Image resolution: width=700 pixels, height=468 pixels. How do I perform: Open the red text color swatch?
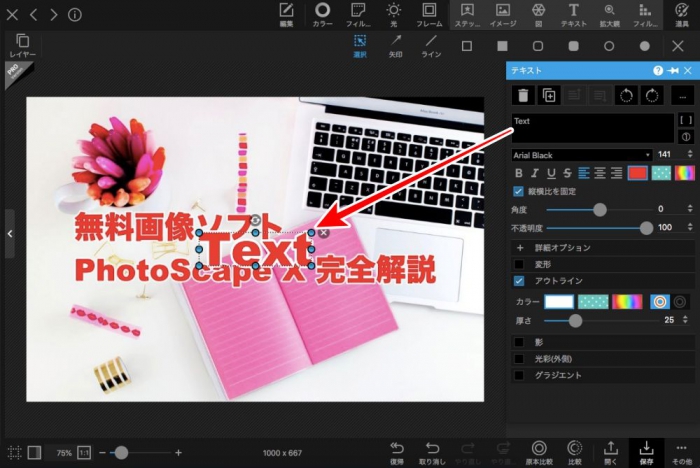pyautogui.click(x=638, y=173)
